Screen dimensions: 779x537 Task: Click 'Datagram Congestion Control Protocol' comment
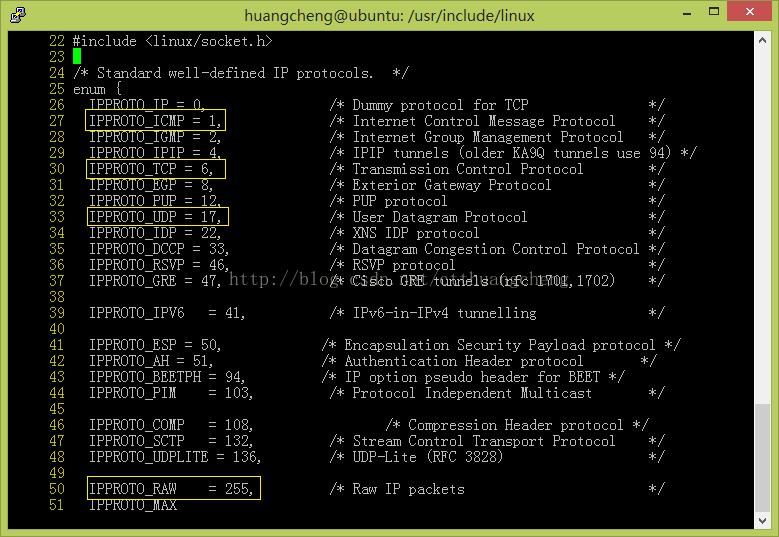point(496,249)
